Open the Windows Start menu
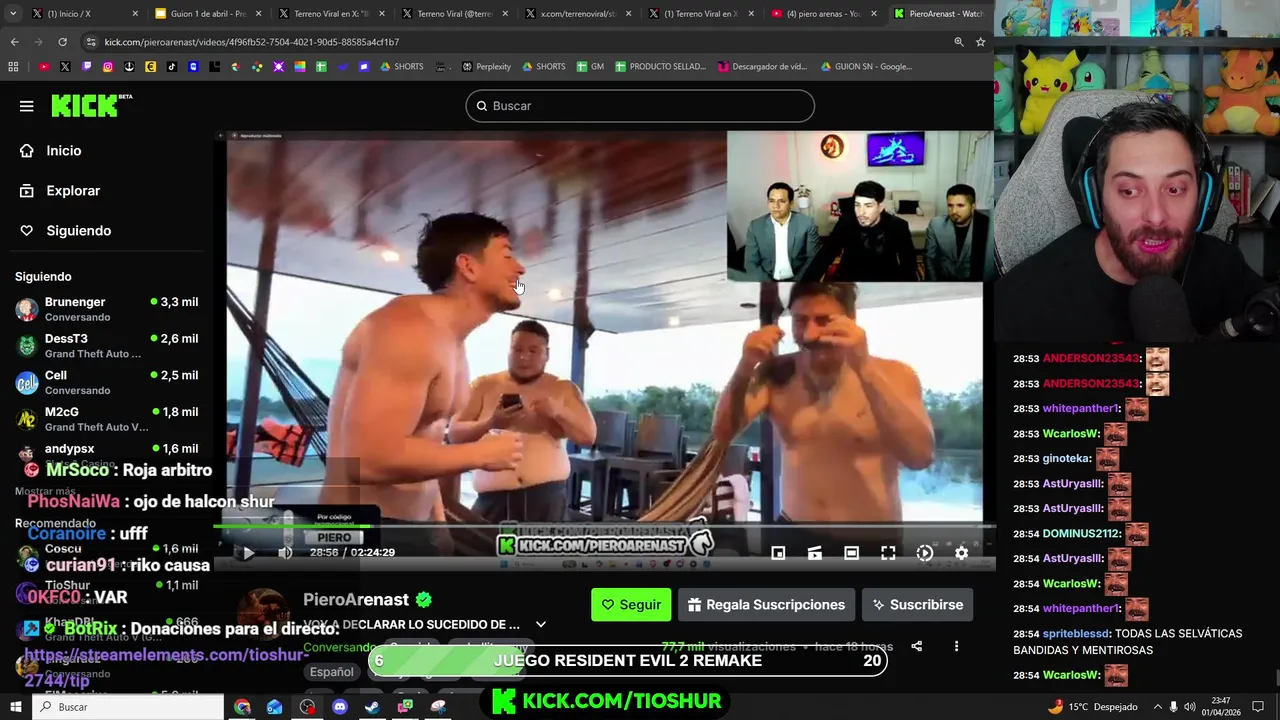Image resolution: width=1280 pixels, height=720 pixels. pos(15,707)
